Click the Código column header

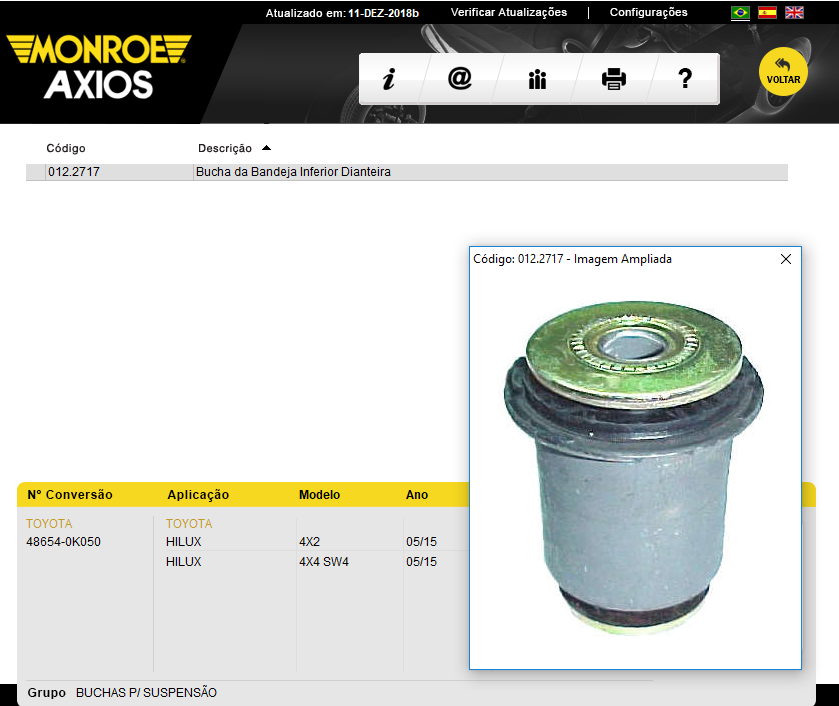pos(66,148)
